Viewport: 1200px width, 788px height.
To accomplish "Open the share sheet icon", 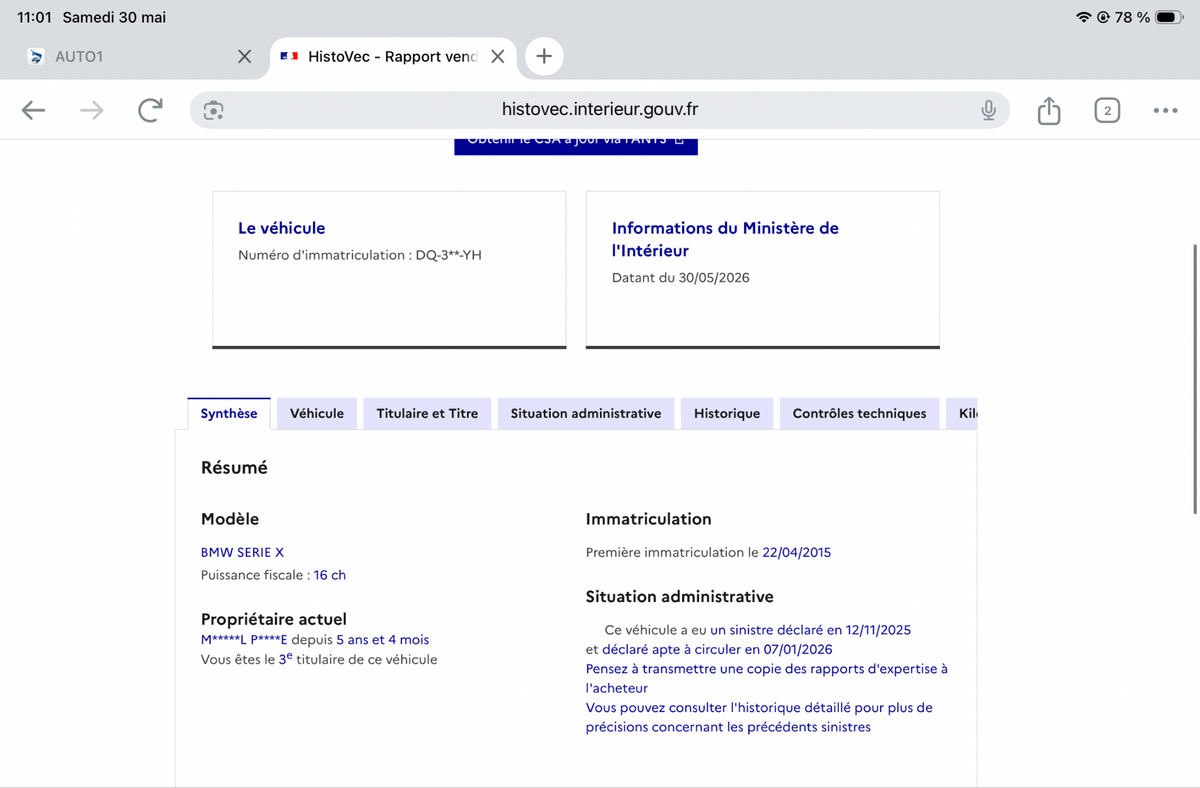I will point(1048,110).
